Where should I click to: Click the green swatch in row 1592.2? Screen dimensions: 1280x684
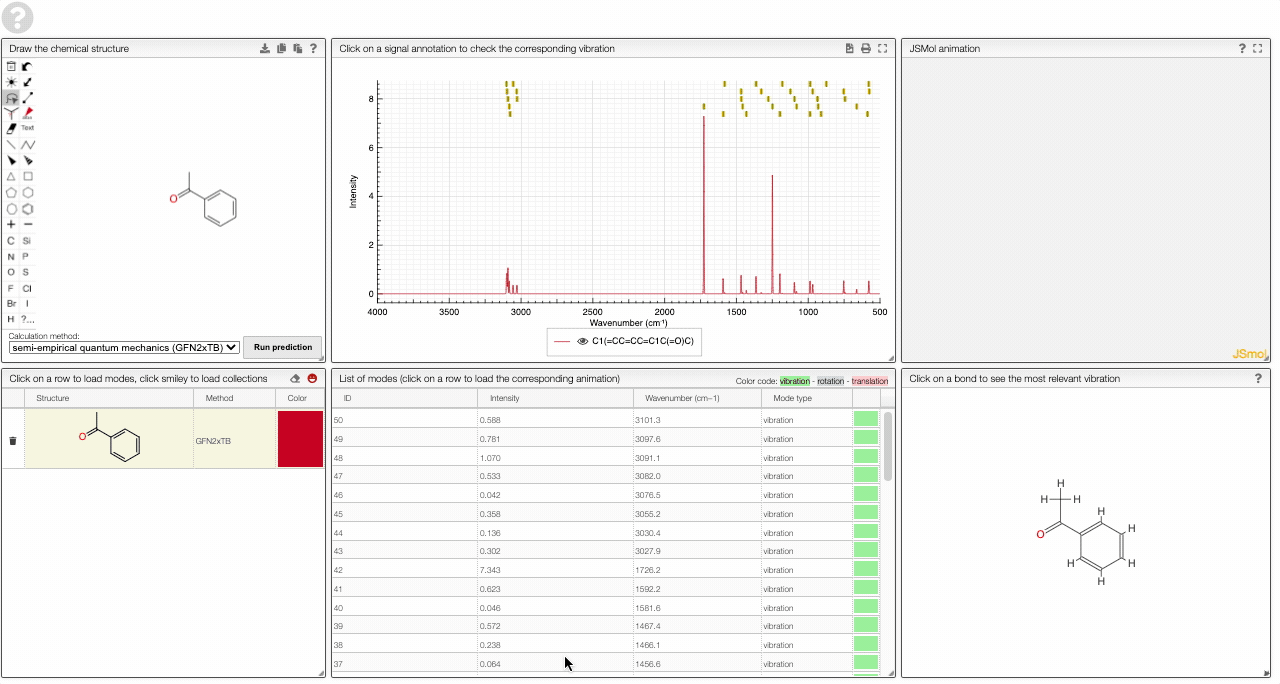[x=865, y=590]
